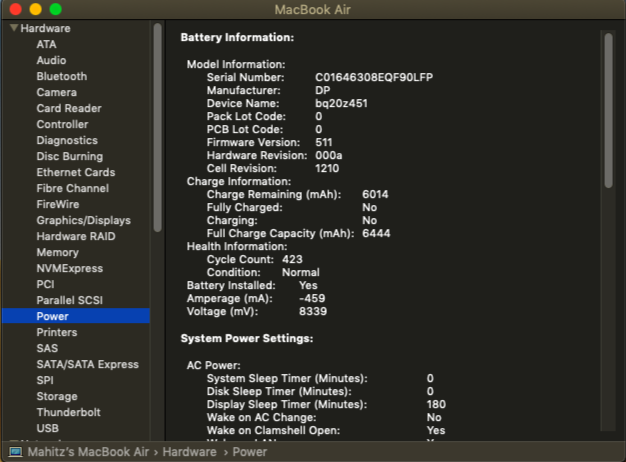The width and height of the screenshot is (626, 462).
Task: Click the Condition value Normal
Action: 301,272
